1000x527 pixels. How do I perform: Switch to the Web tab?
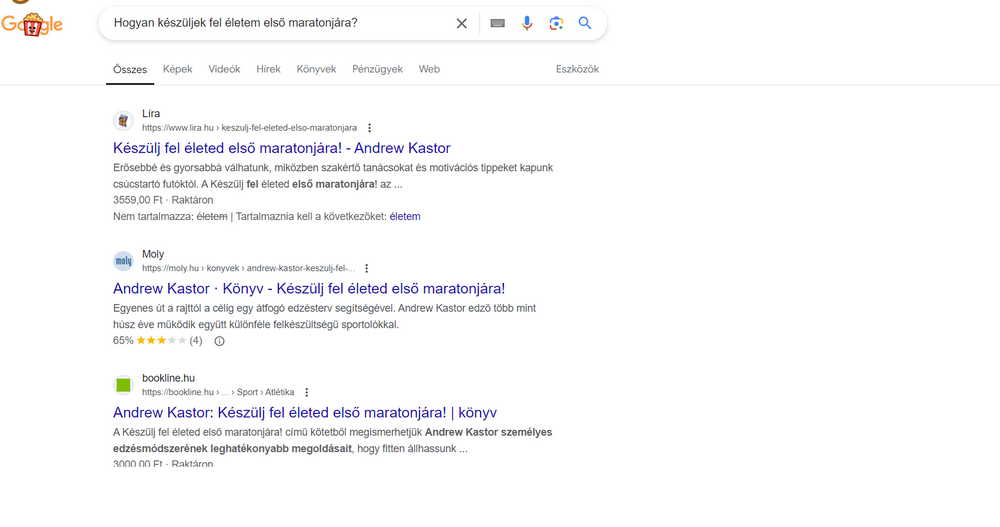429,69
